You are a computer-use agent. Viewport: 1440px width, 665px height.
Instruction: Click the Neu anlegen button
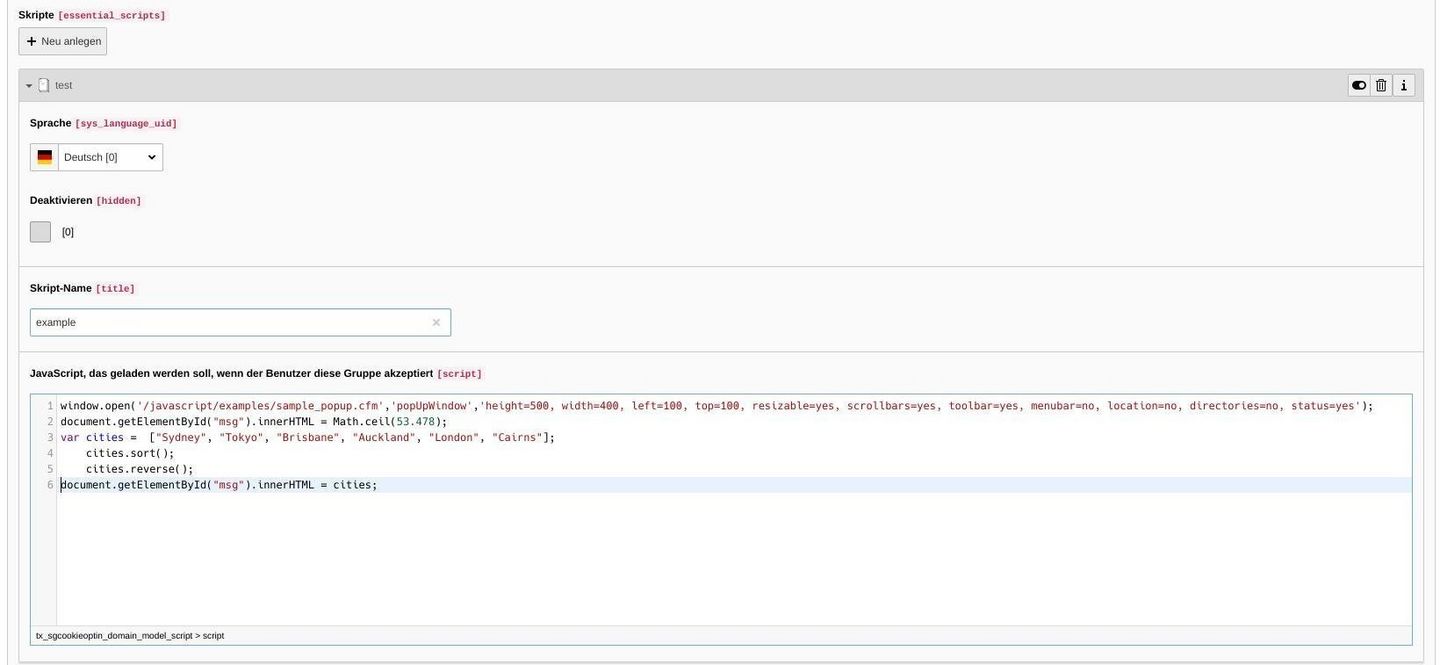62,41
